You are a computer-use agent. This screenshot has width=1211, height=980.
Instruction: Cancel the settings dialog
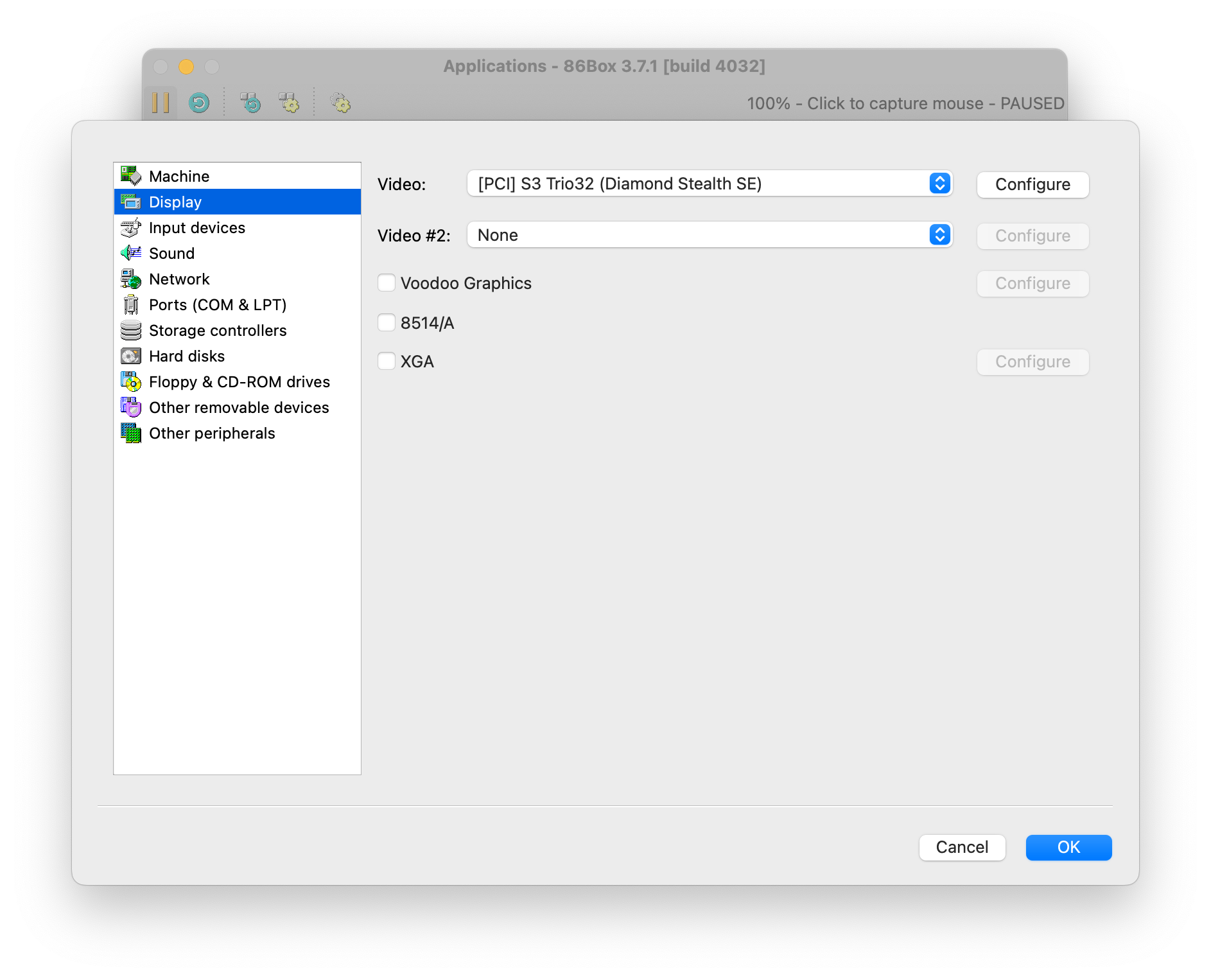(x=962, y=847)
